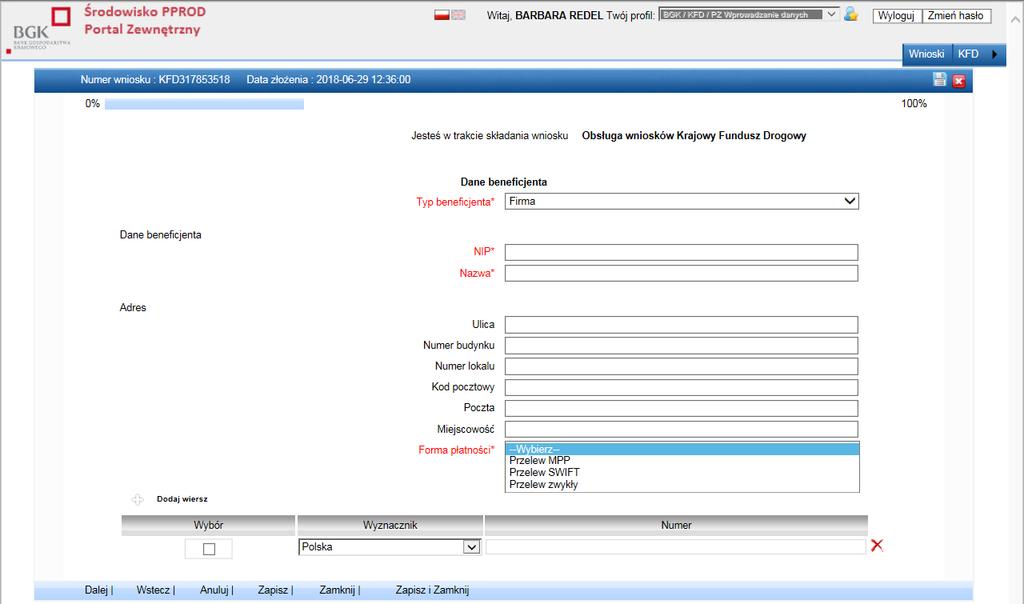Screen dimensions: 1024x604
Task: Open the Polska Wyznacznik dropdown
Action: (390, 547)
